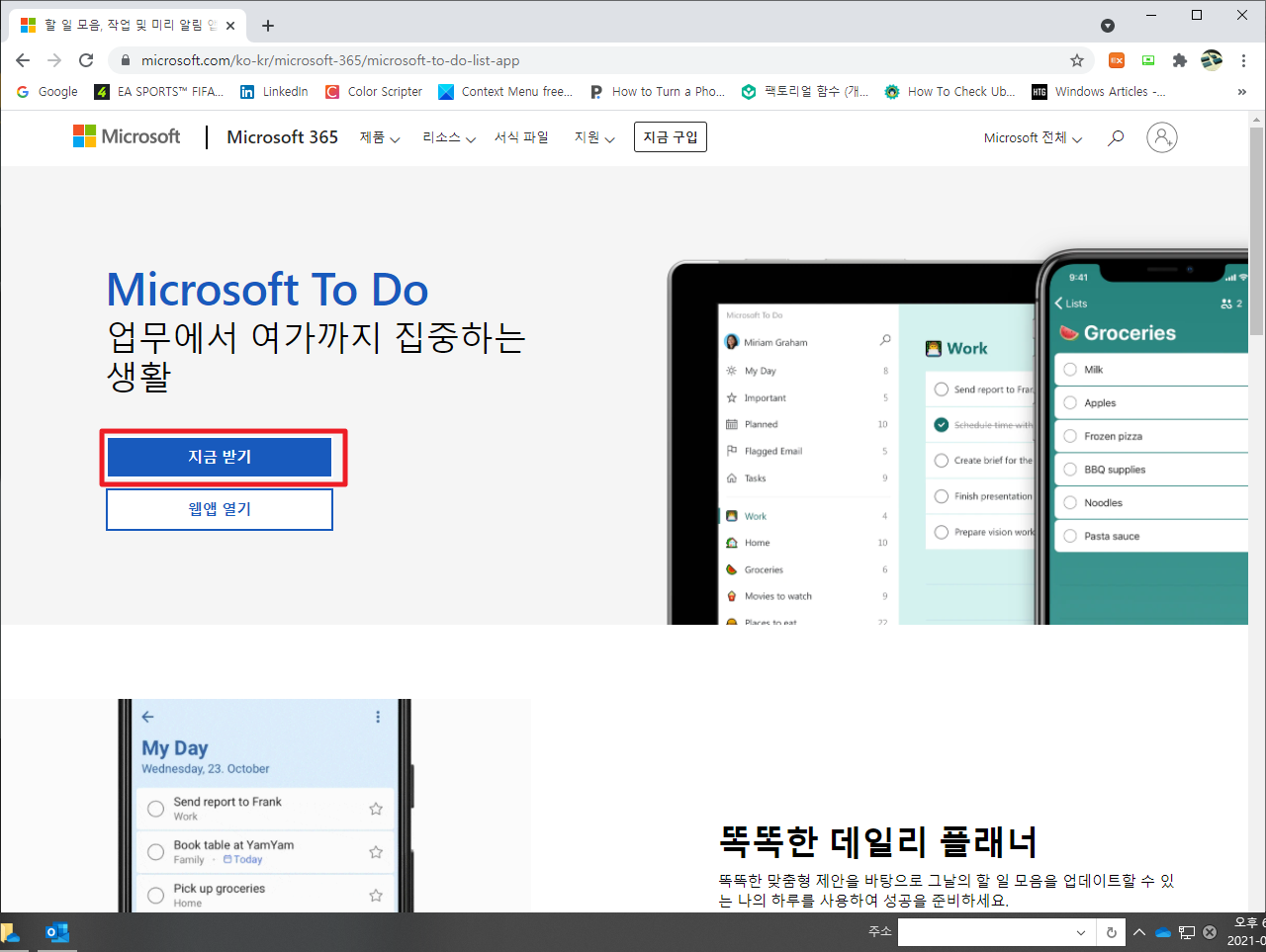The height and width of the screenshot is (952, 1266).
Task: Click the 똑똑한 데일리 플래너 heading
Action: tap(878, 842)
